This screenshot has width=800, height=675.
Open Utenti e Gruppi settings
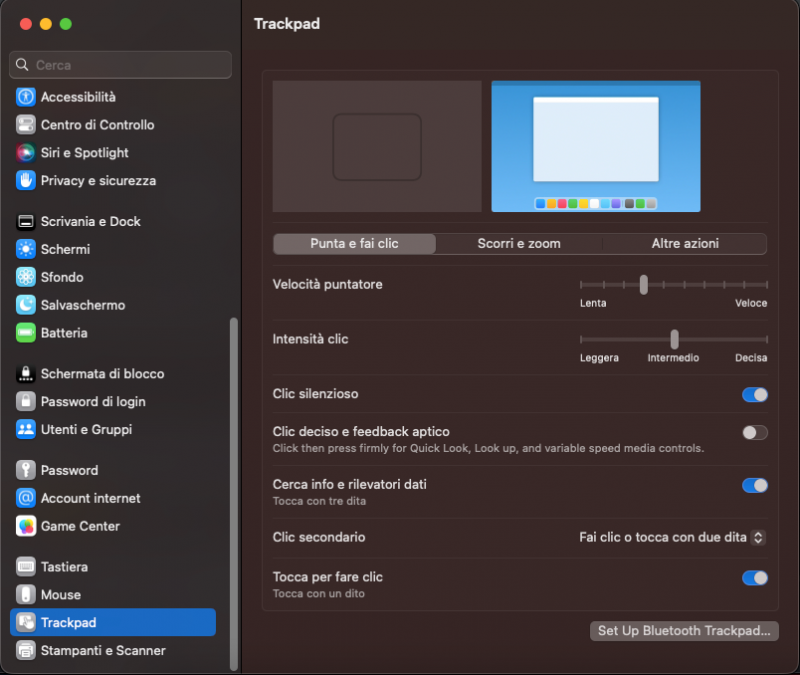pos(86,429)
